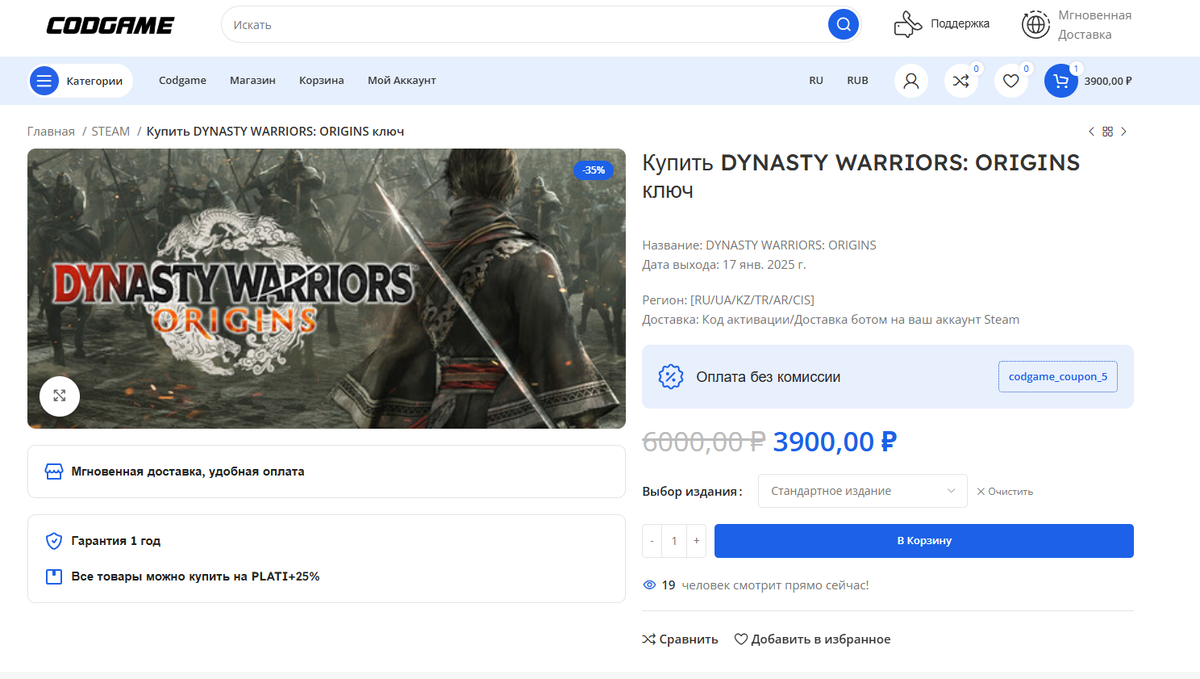Click the Добавить в избранное link

(812, 639)
